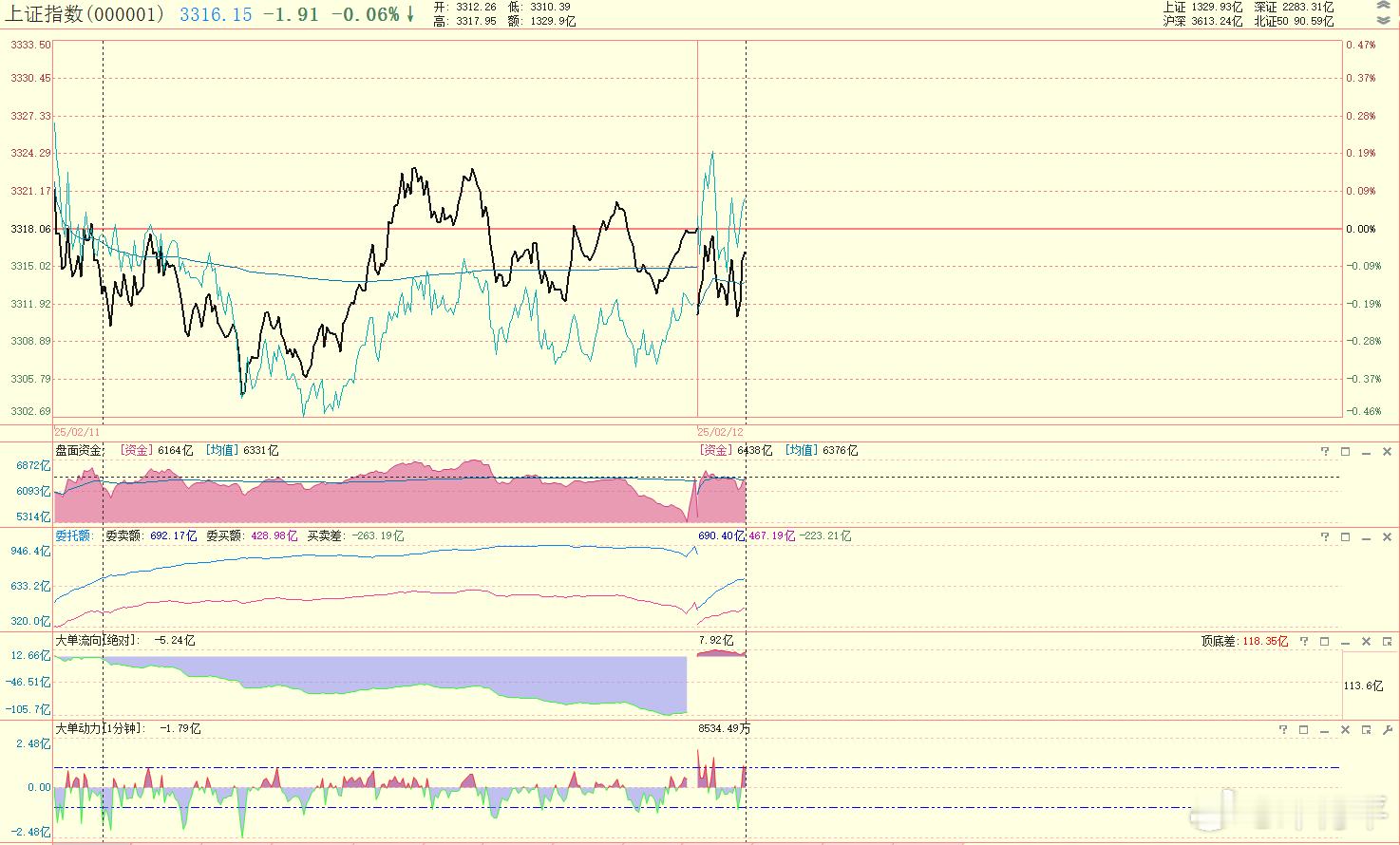Screen dimensions: 1400x845
Task: Open the wrench settings of 大单动力 panel
Action: 1387,729
